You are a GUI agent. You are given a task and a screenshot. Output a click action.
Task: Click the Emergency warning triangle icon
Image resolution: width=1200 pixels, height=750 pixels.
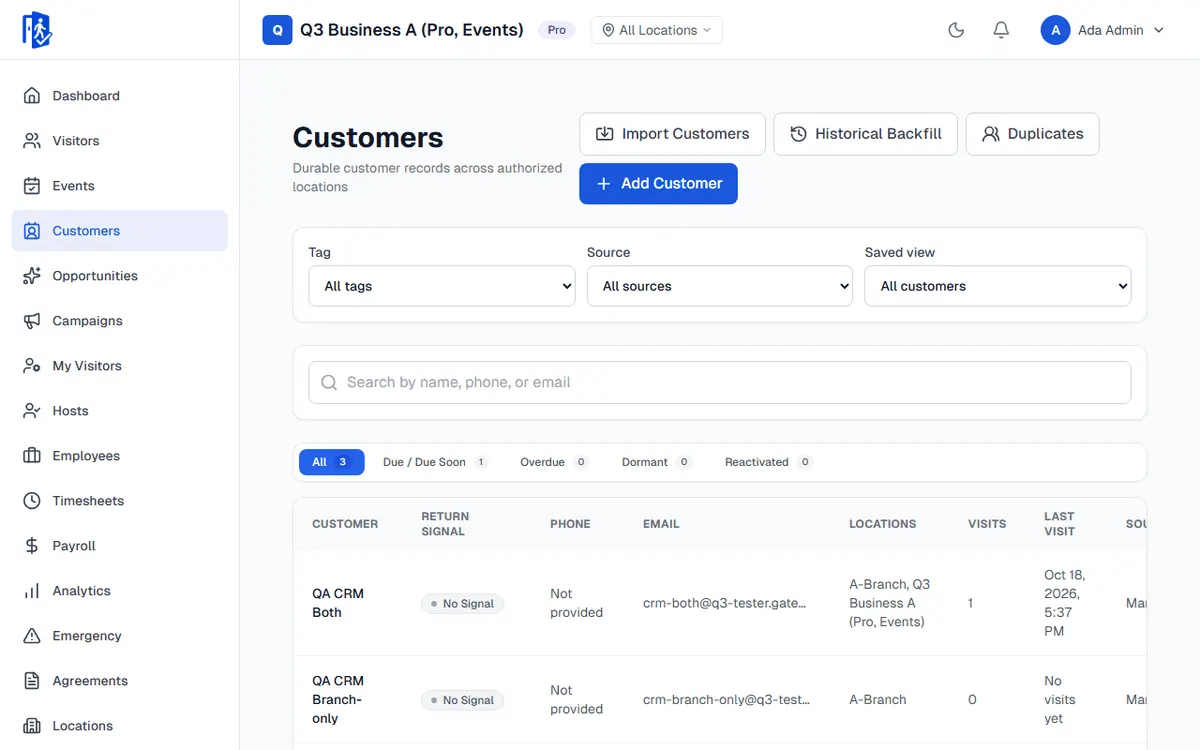pos(32,636)
